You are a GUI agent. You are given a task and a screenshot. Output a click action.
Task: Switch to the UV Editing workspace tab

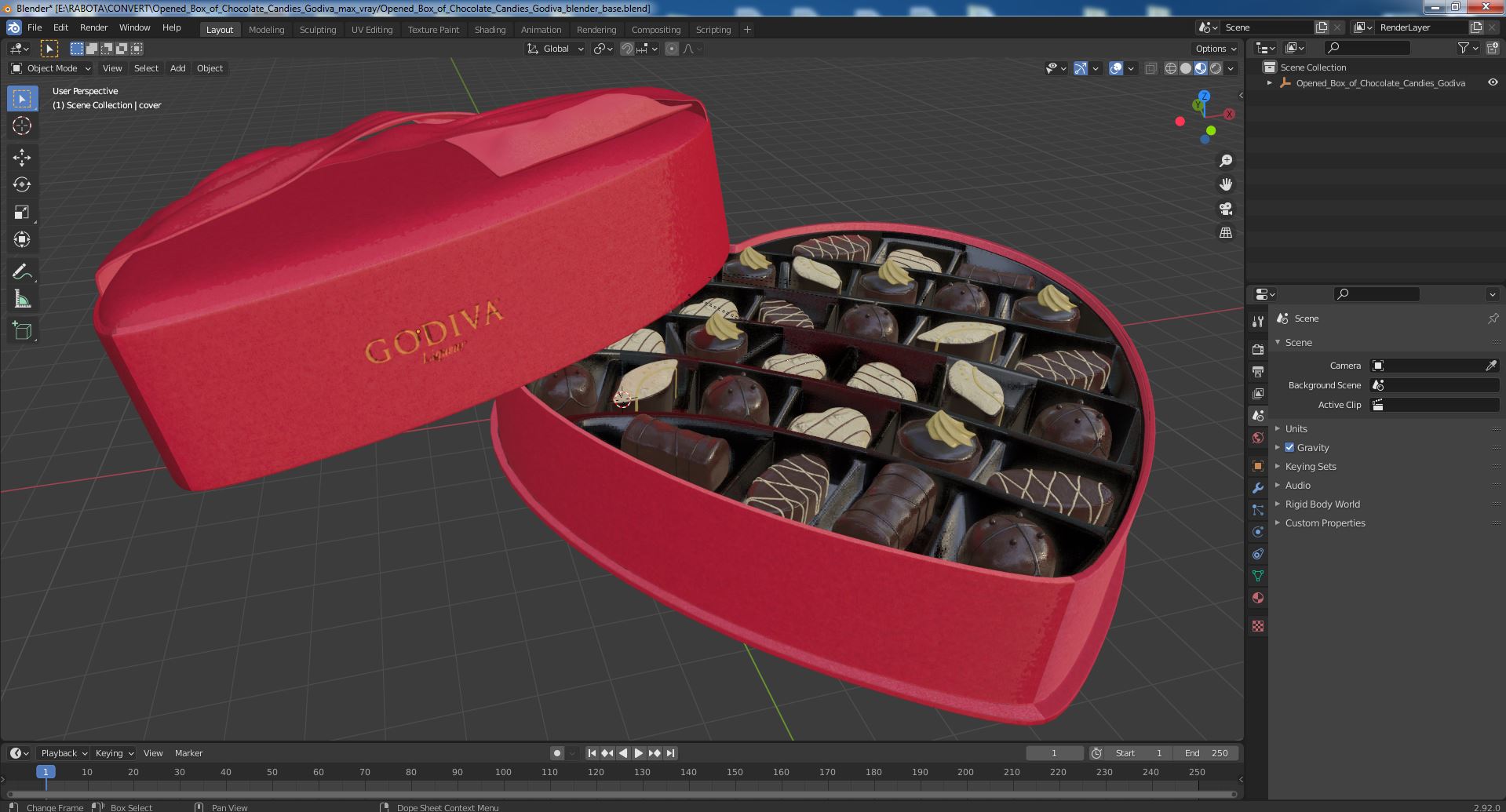coord(372,29)
